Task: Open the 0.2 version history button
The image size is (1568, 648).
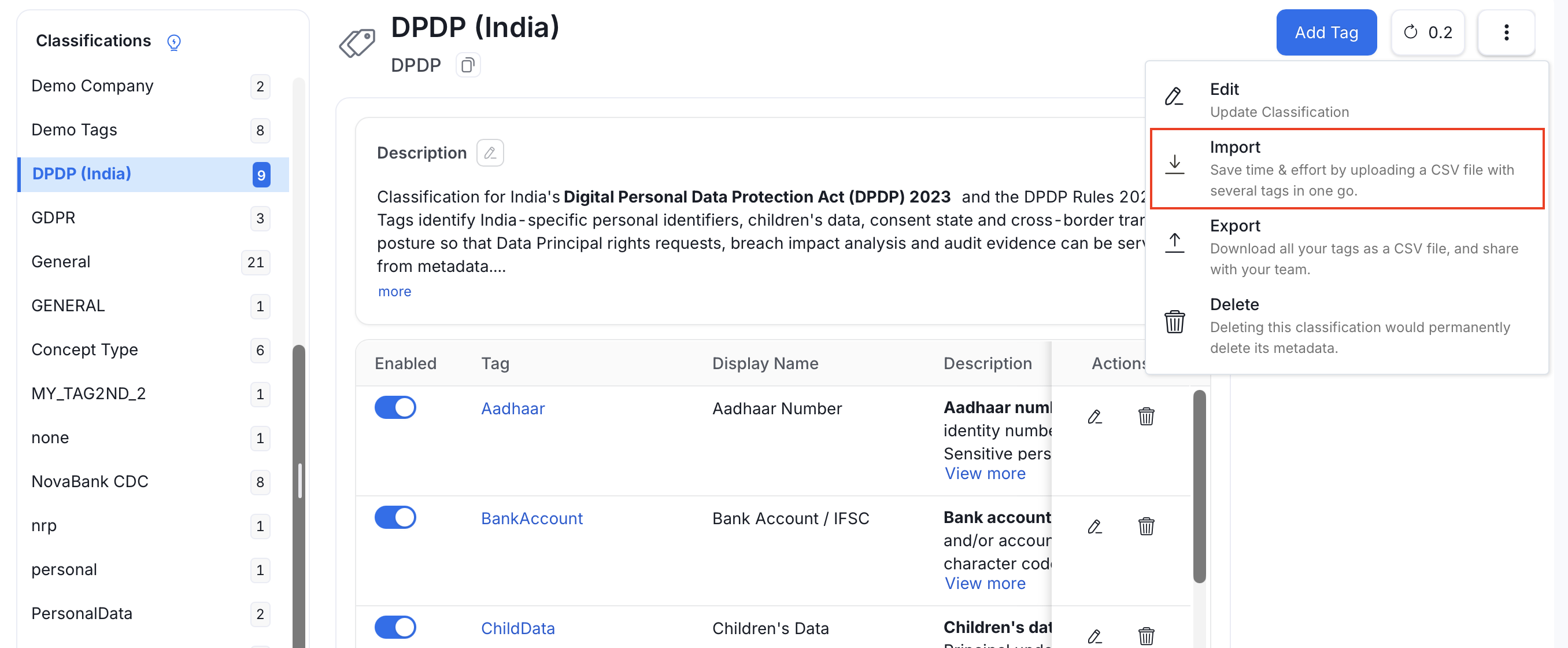Action: point(1427,32)
